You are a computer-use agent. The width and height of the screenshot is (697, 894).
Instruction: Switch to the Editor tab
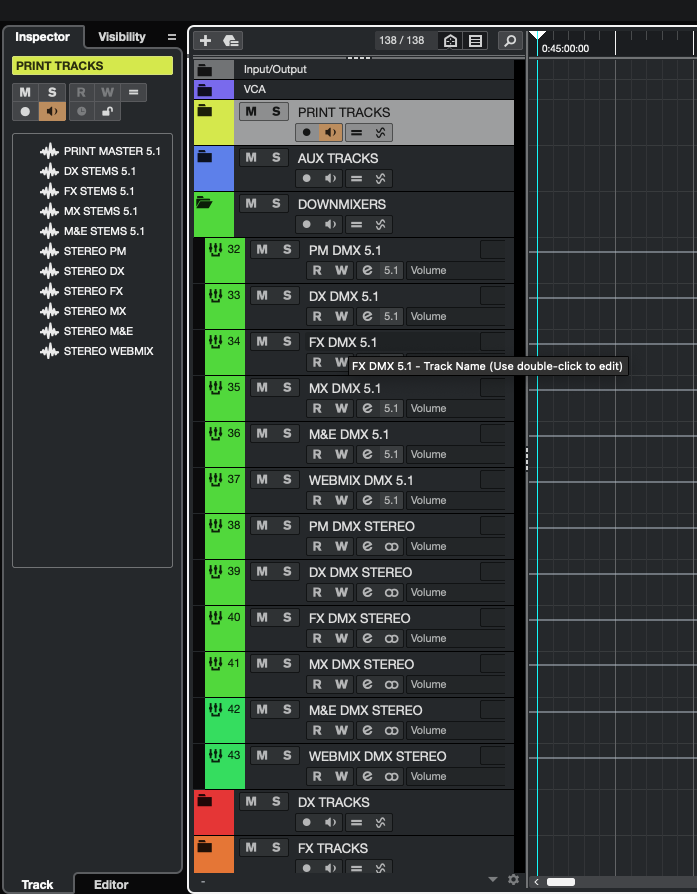(111, 884)
